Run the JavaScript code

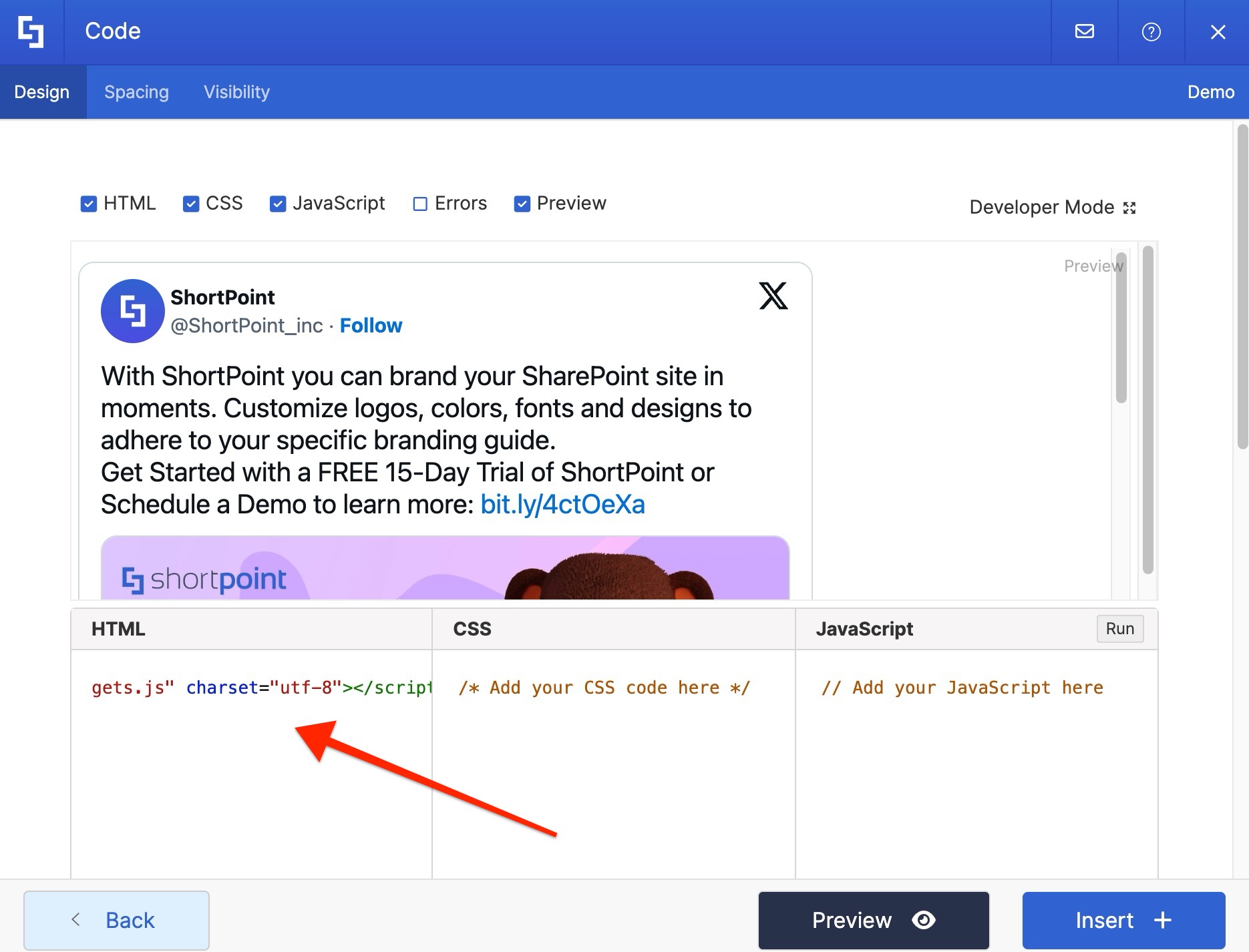(1119, 629)
